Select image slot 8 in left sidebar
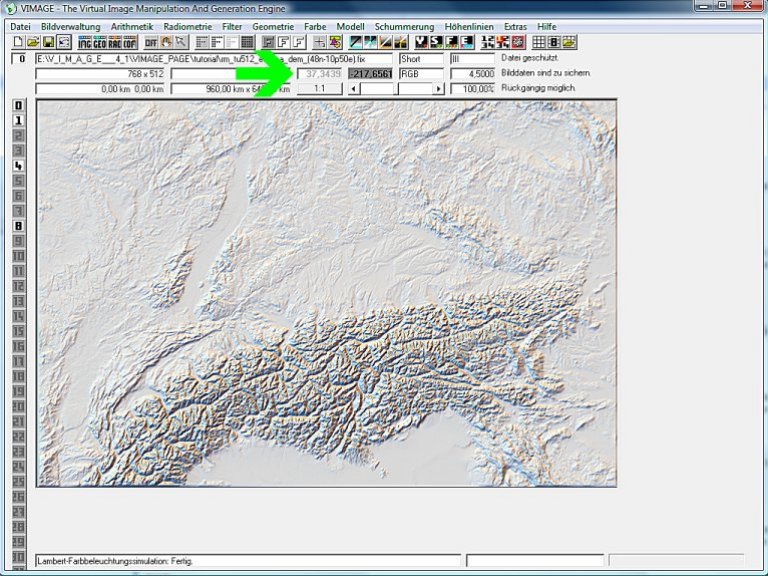Image resolution: width=768 pixels, height=576 pixels. [x=18, y=225]
